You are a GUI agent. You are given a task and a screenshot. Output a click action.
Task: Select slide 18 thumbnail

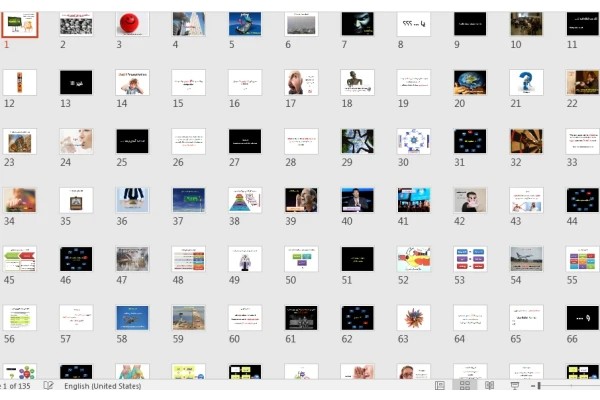click(357, 82)
